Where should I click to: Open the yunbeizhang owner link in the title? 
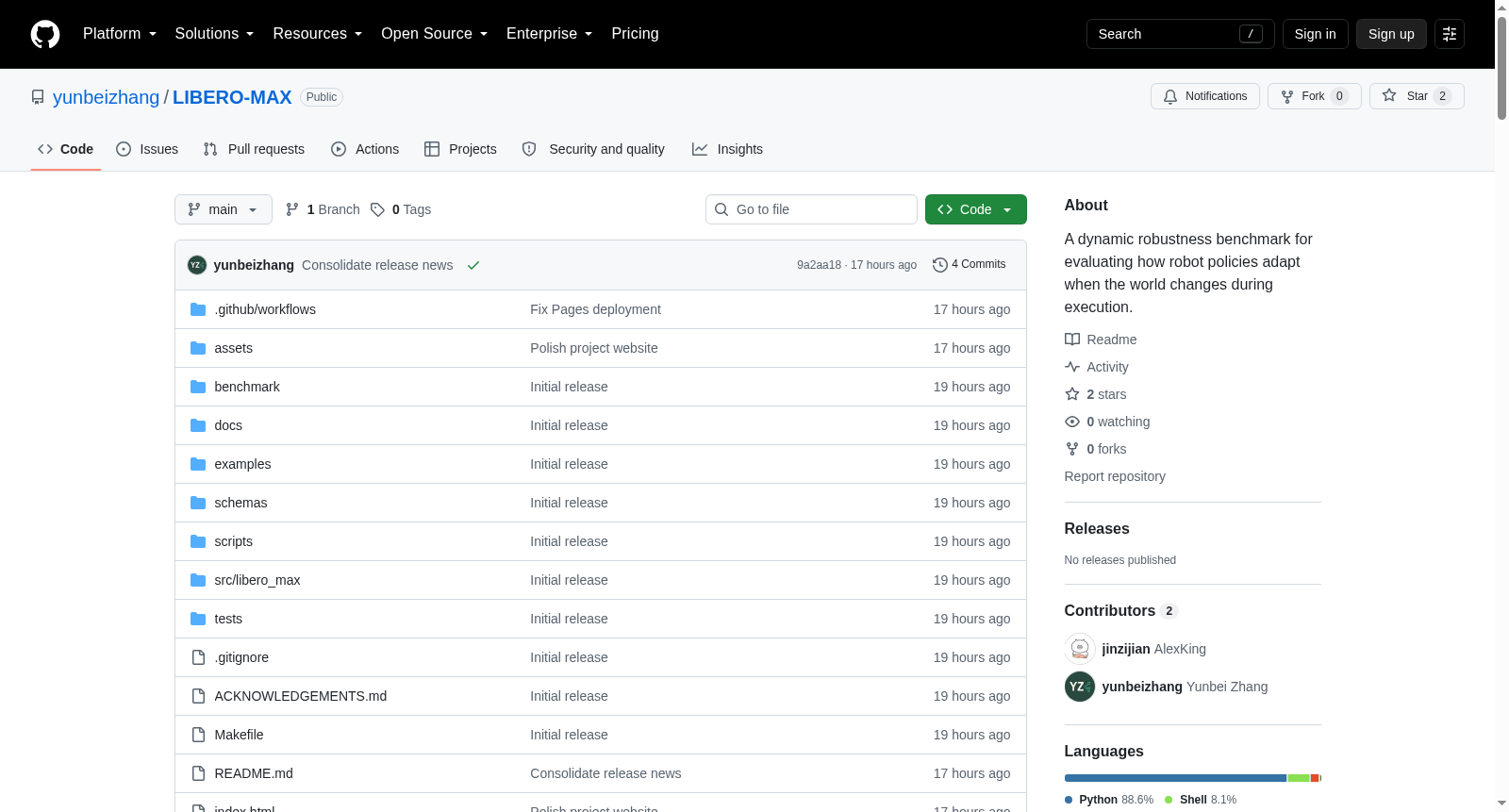coord(107,97)
